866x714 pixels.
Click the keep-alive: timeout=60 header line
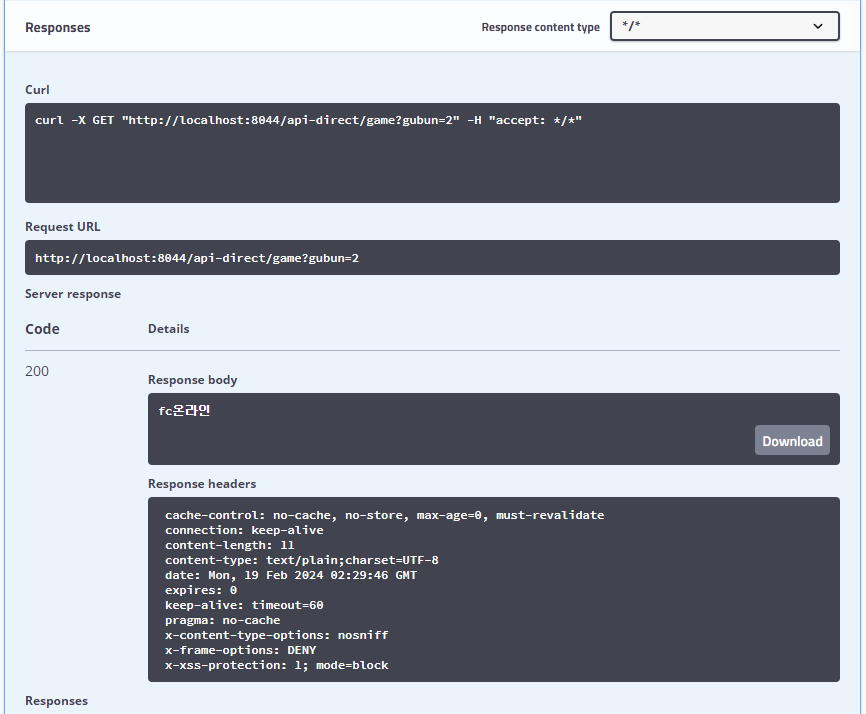coord(244,605)
